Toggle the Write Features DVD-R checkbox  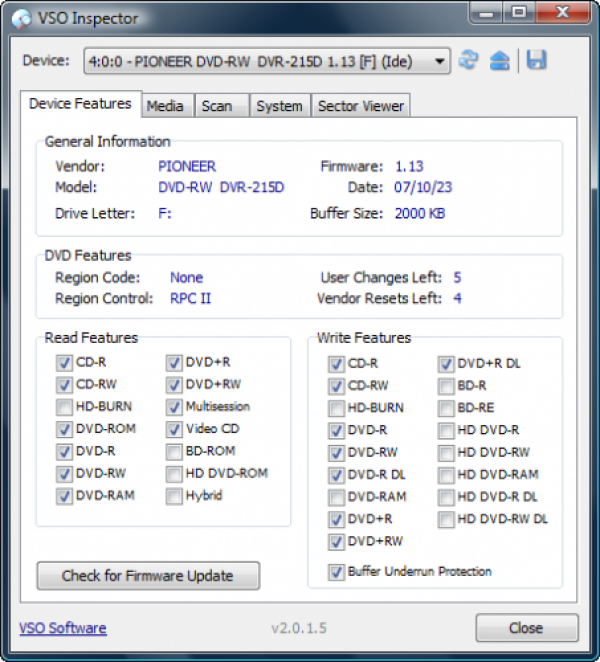336,431
